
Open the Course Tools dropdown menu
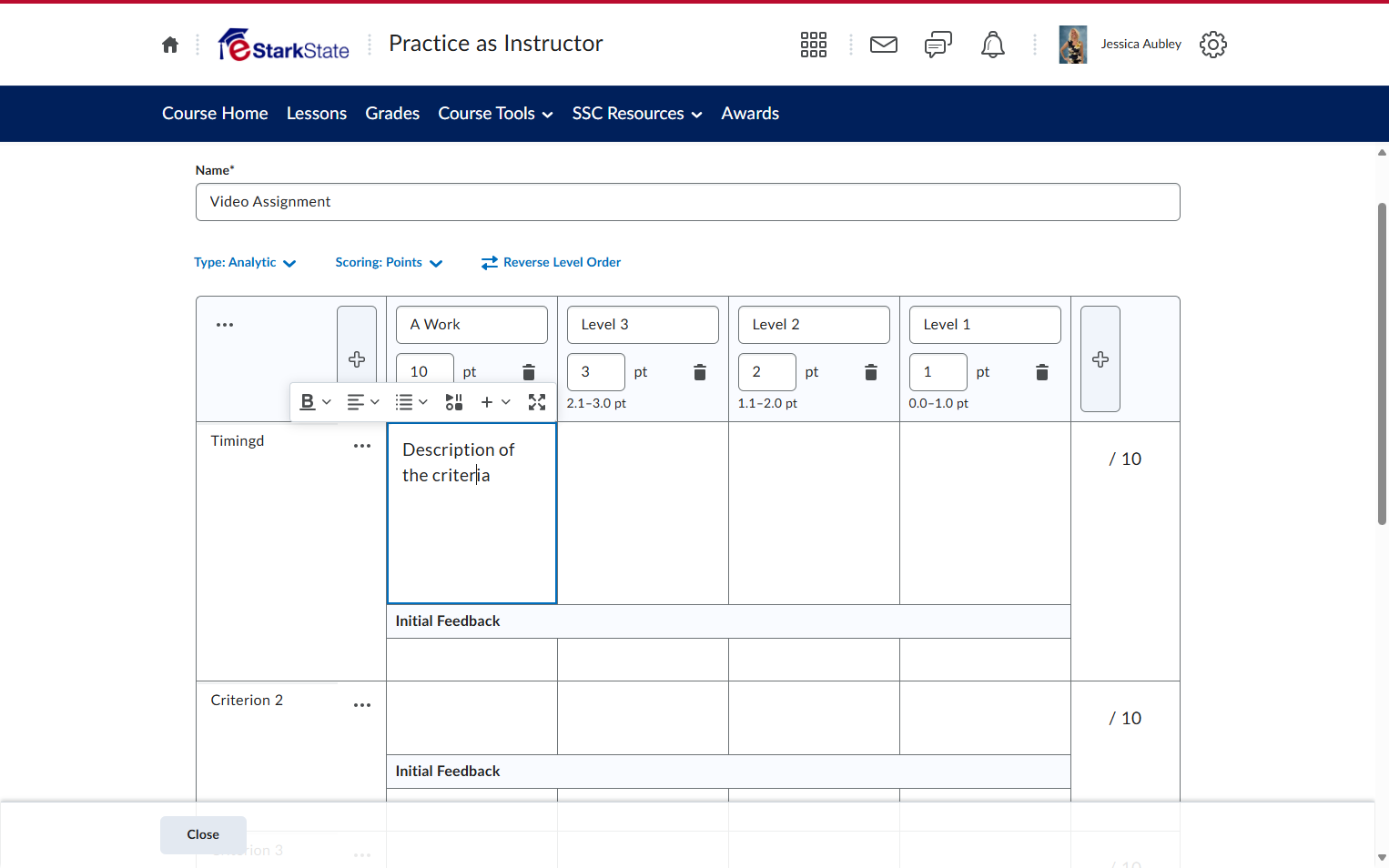point(495,114)
